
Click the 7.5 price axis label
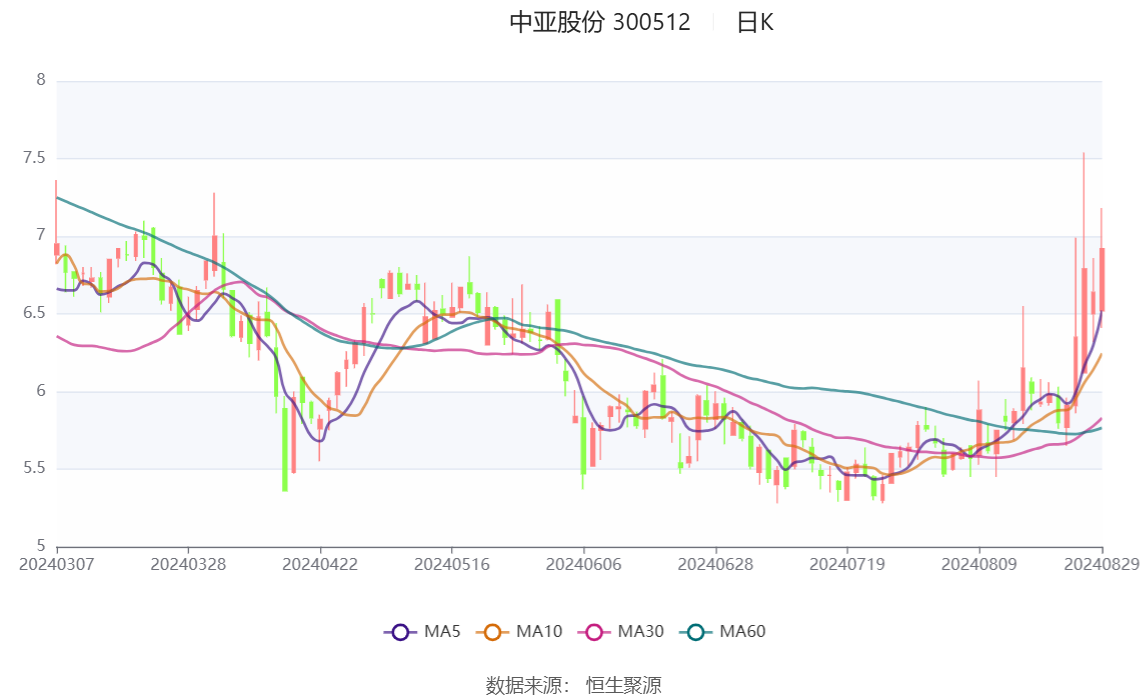click(34, 158)
